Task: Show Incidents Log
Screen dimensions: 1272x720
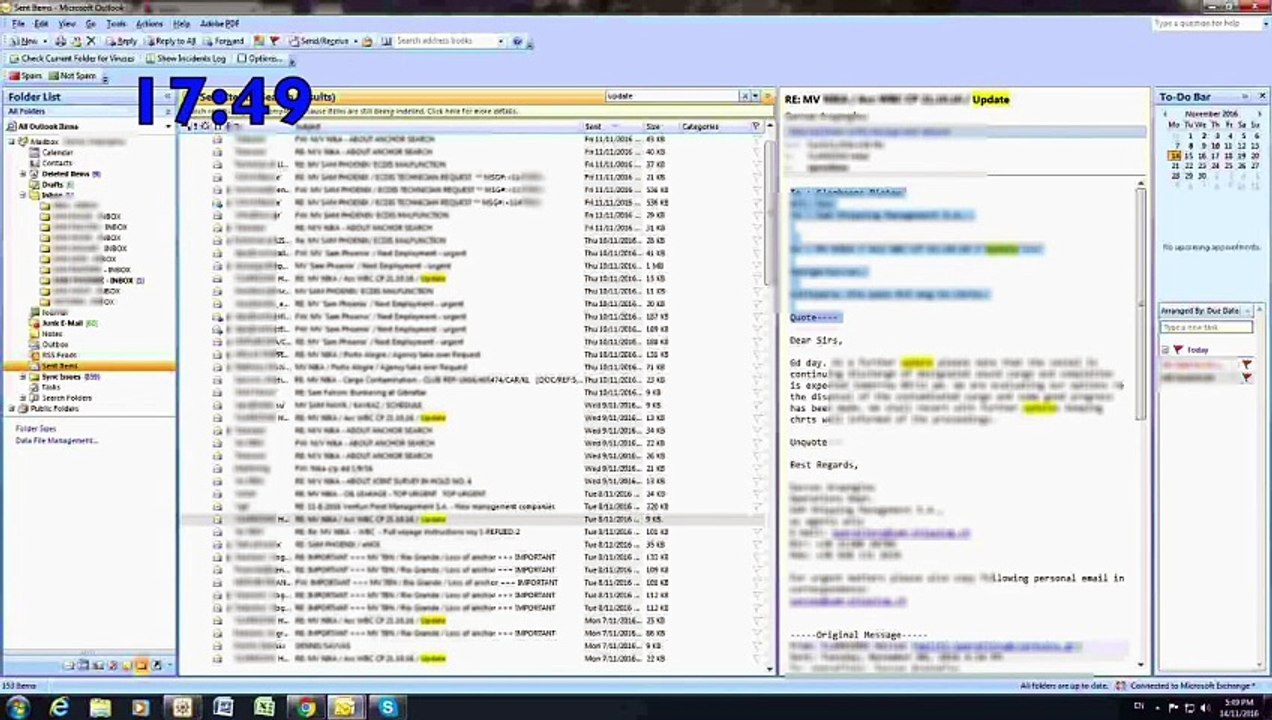Action: (185, 58)
